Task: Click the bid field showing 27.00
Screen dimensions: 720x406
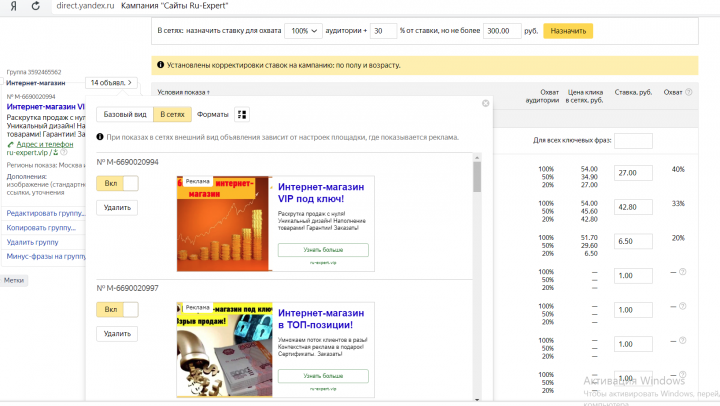Action: [x=633, y=173]
